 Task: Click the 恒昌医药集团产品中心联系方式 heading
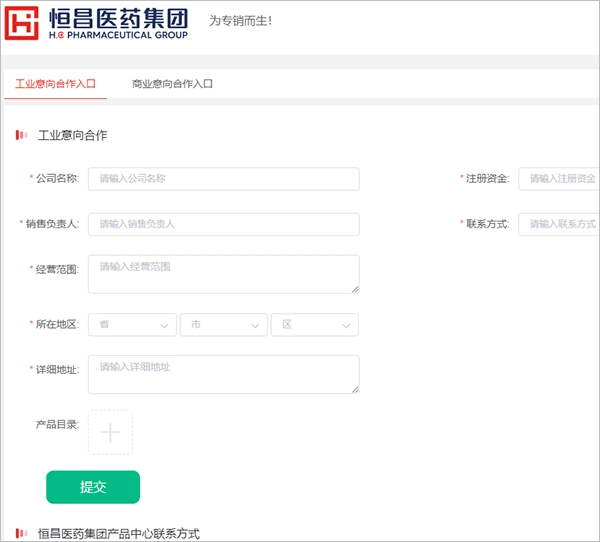click(119, 533)
